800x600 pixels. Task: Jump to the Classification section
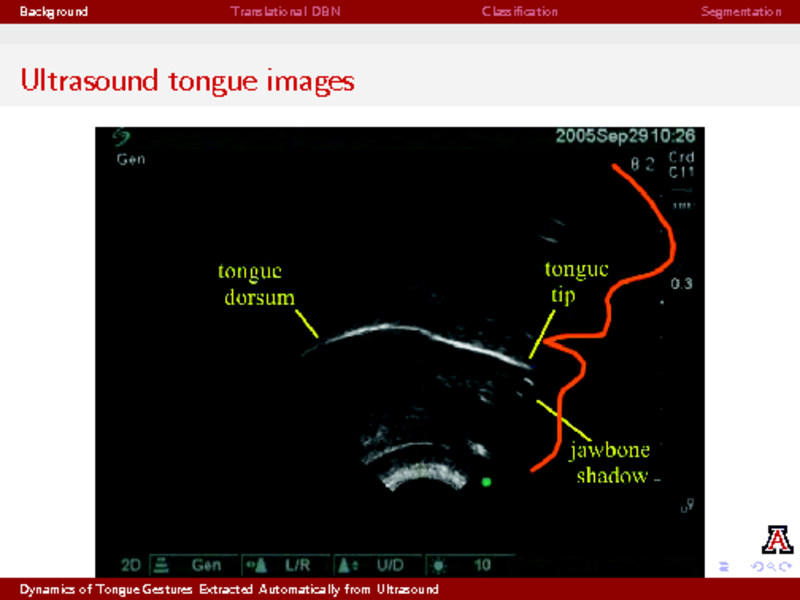[x=519, y=12]
